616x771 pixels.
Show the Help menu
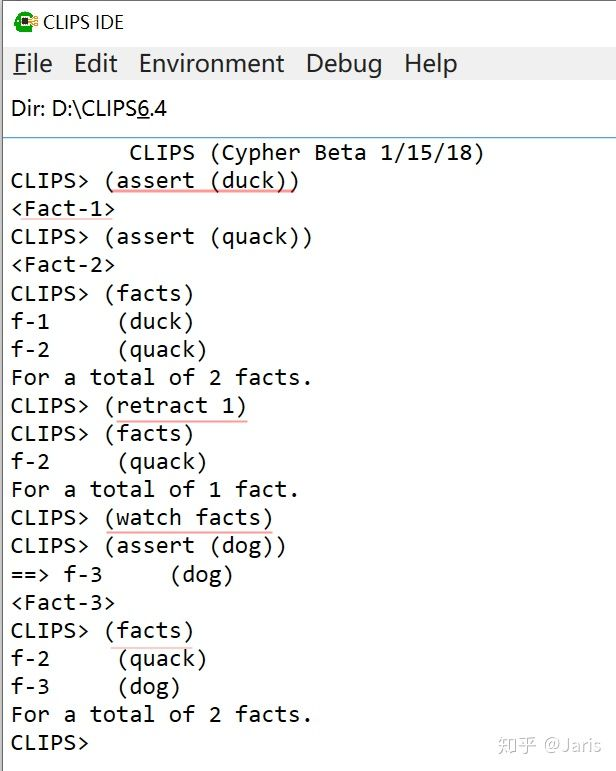(x=431, y=64)
